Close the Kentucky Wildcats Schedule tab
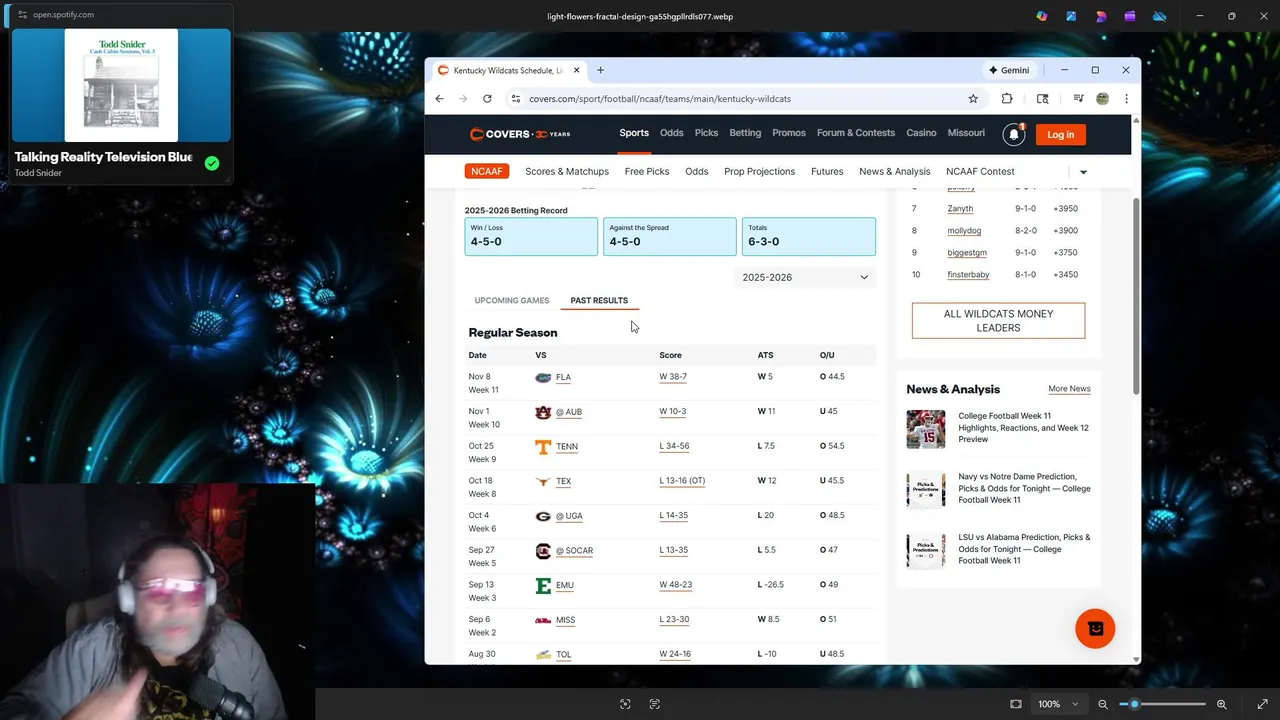The width and height of the screenshot is (1280, 720). [577, 70]
